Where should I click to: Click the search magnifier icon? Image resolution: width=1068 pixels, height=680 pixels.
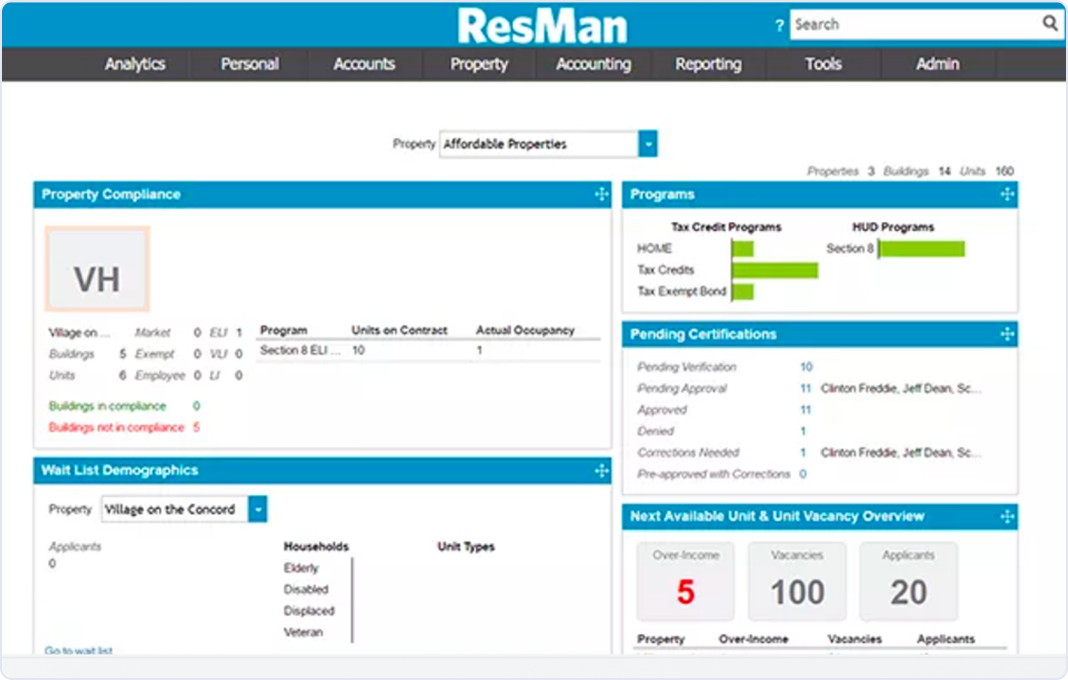click(x=1050, y=23)
